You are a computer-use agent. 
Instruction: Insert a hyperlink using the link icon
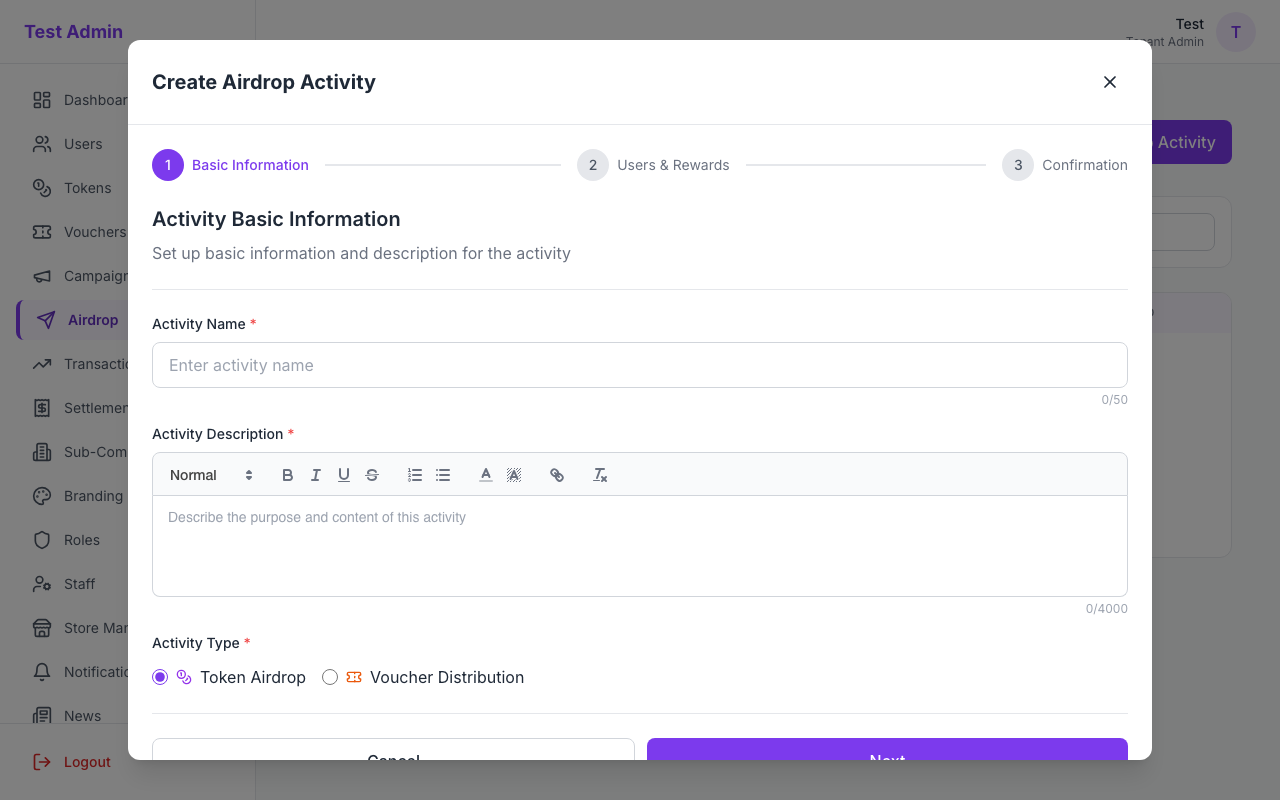(x=557, y=475)
